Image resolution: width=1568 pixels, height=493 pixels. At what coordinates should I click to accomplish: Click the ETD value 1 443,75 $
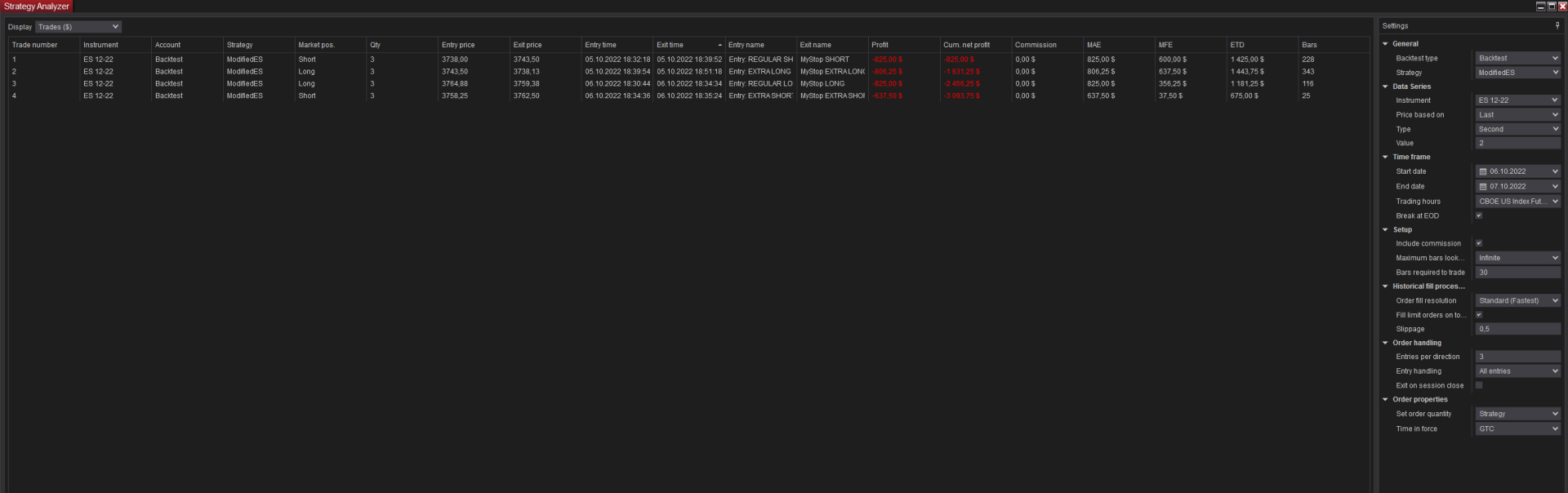tap(1247, 72)
